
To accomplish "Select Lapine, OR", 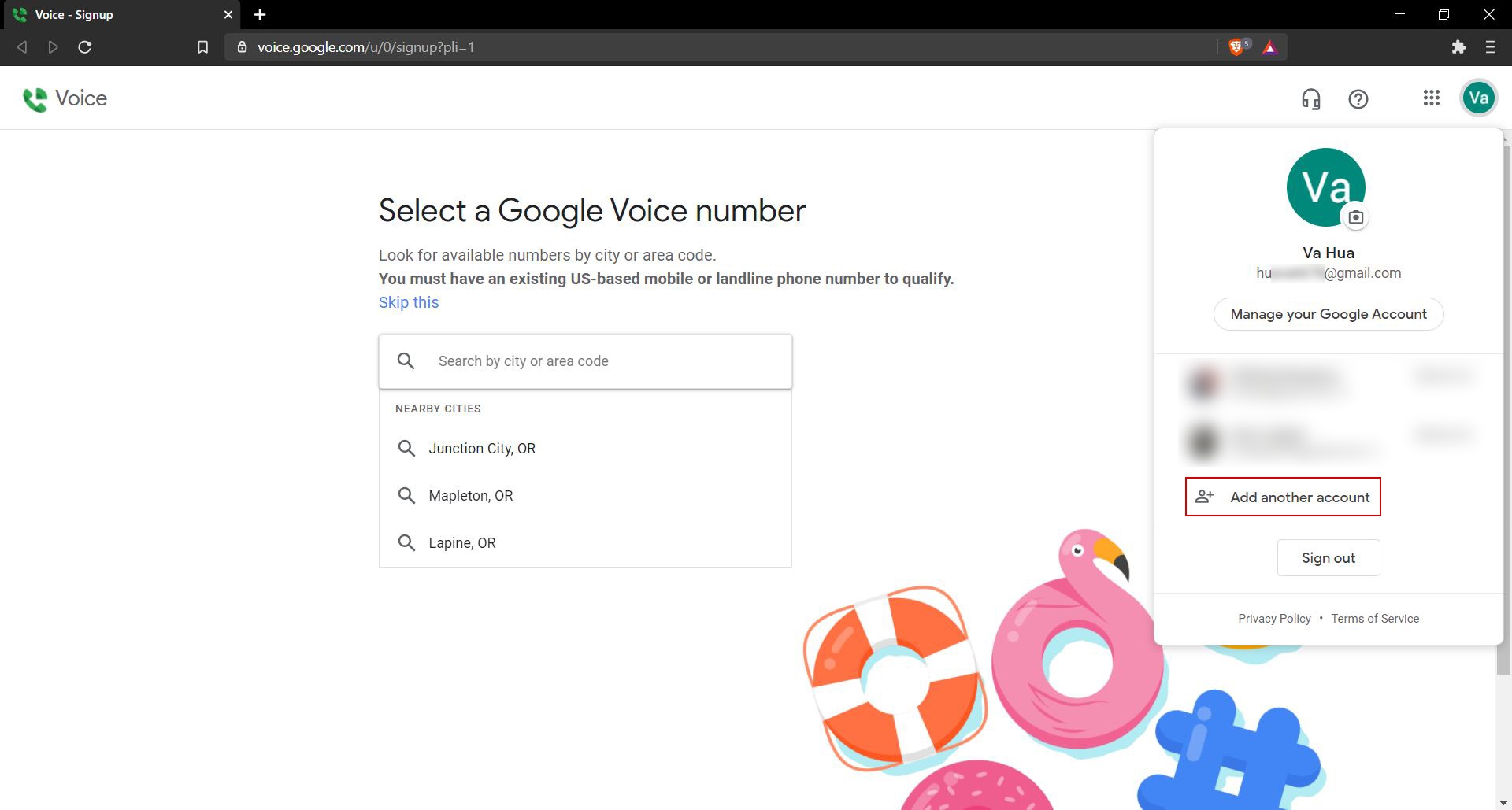I will pyautogui.click(x=585, y=543).
